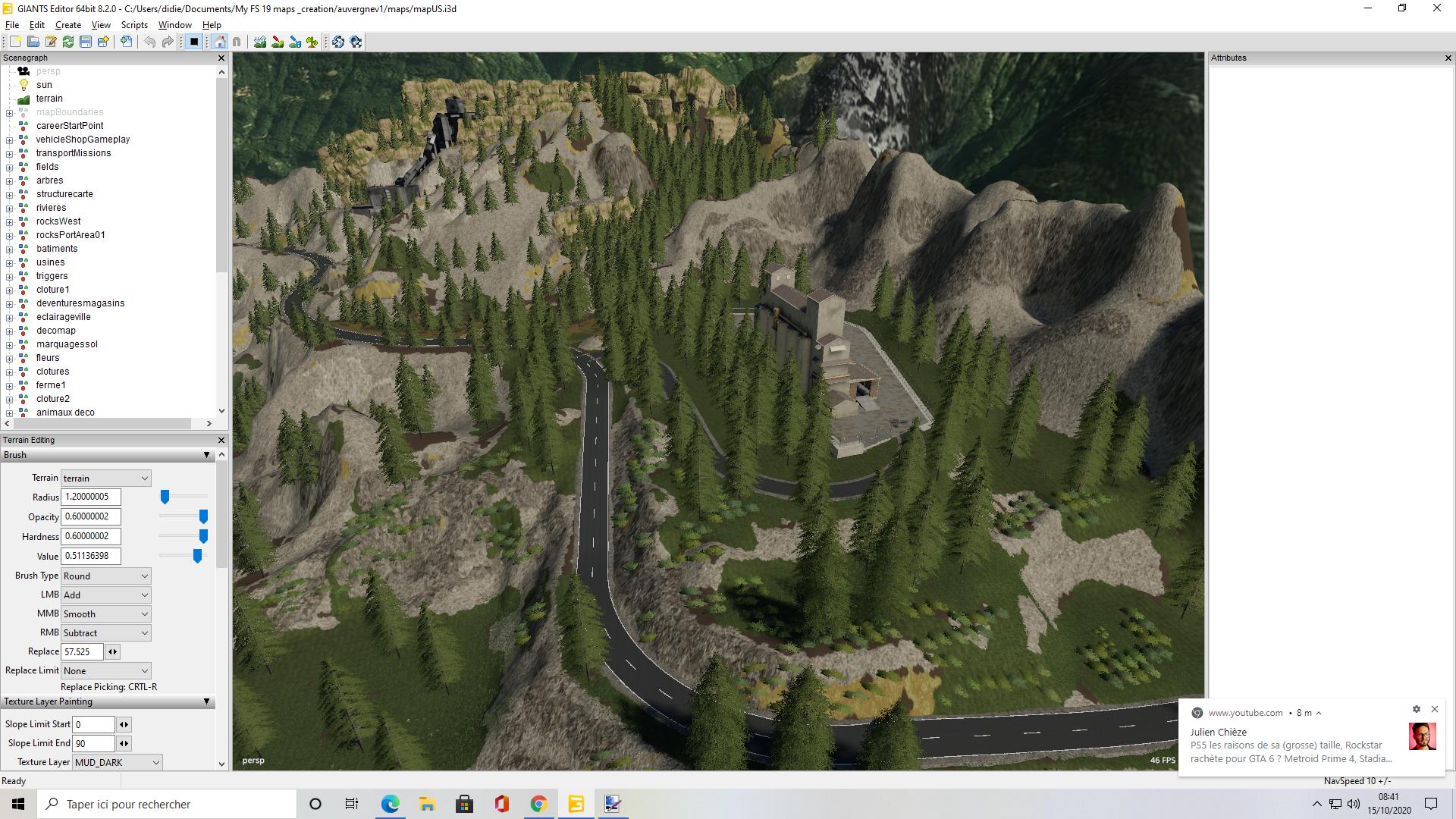Click the Save floppy disk icon
This screenshot has width=1456, height=819.
pos(86,42)
